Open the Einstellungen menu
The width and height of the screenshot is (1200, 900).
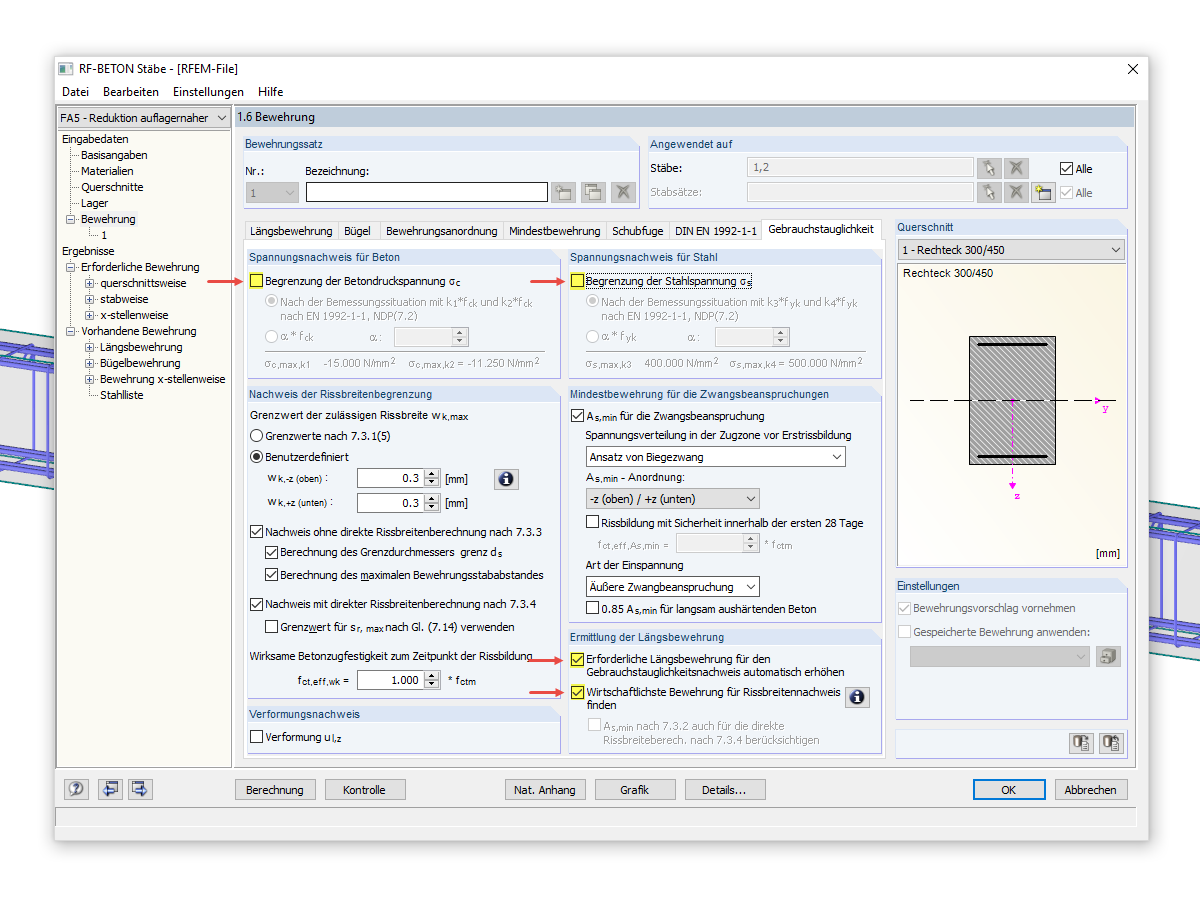(x=208, y=92)
